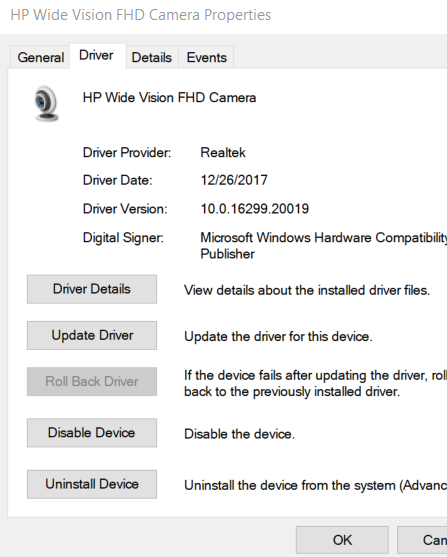Go to the Events tab
The width and height of the screenshot is (447, 557).
tap(206, 57)
